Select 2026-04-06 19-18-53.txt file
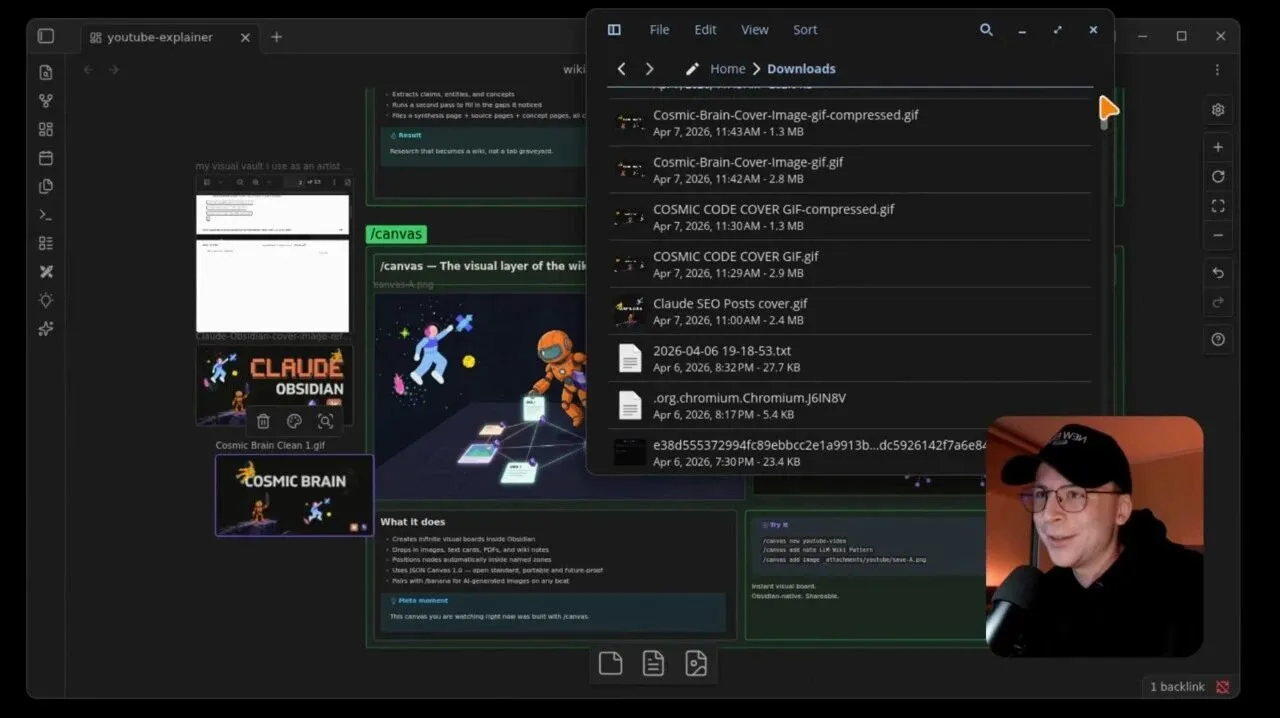This screenshot has width=1280, height=718. click(850, 358)
